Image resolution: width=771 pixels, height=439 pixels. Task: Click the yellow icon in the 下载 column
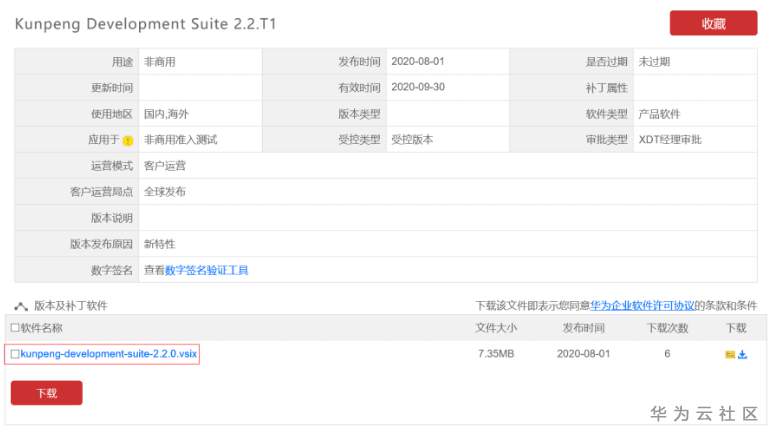click(x=730, y=354)
